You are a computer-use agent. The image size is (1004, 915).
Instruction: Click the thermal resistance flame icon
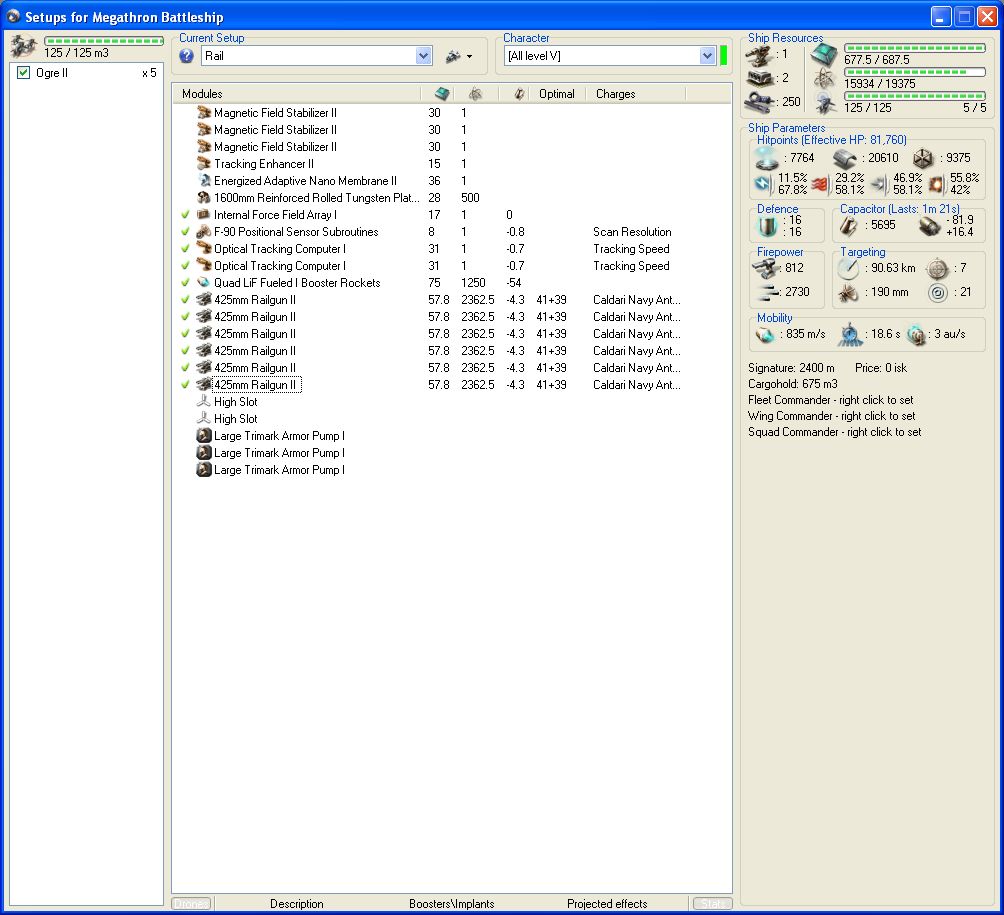820,184
